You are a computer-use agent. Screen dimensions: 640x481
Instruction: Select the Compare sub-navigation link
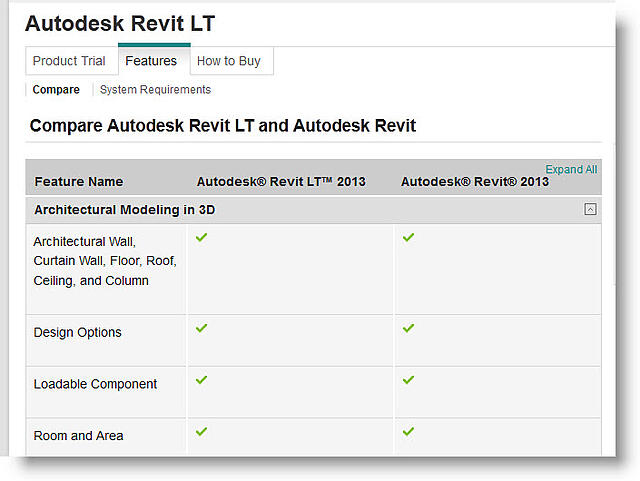56,89
